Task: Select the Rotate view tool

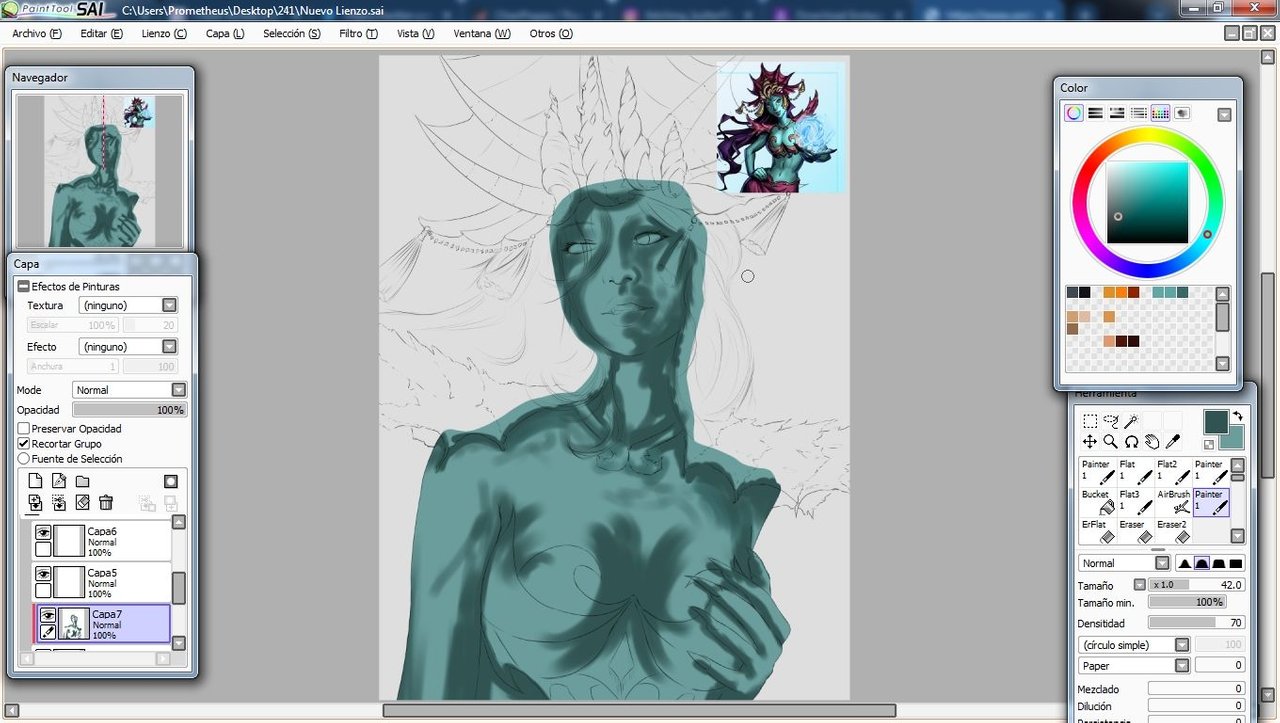Action: [x=1131, y=441]
